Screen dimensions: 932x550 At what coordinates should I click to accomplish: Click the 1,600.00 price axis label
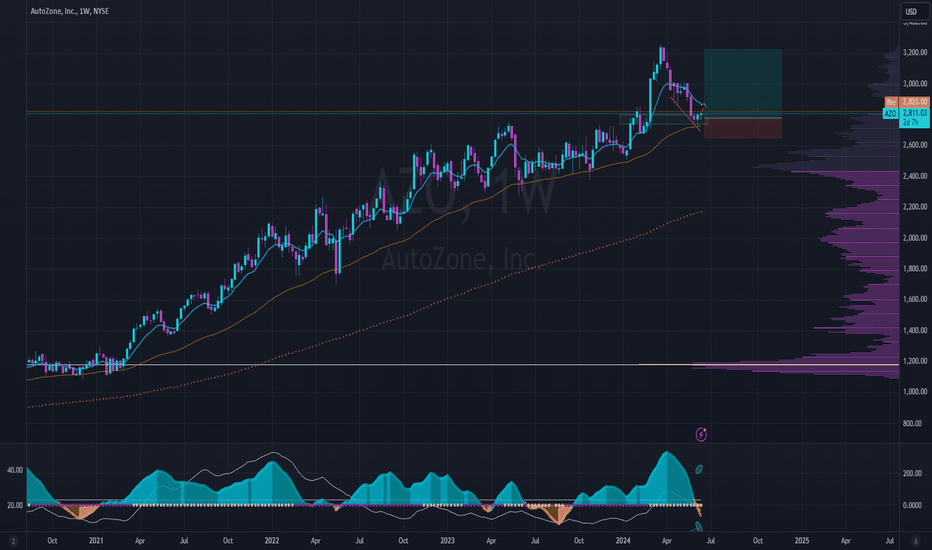click(914, 300)
